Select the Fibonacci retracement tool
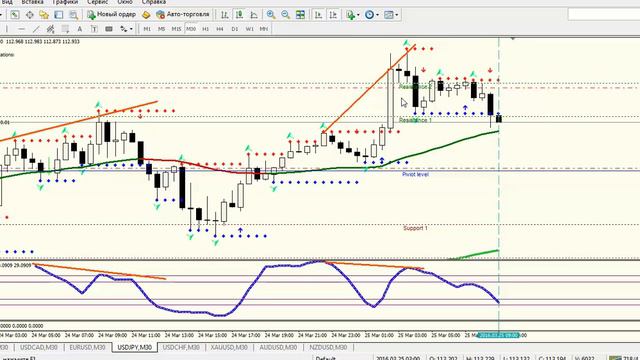The width and height of the screenshot is (640, 360). coord(65,29)
